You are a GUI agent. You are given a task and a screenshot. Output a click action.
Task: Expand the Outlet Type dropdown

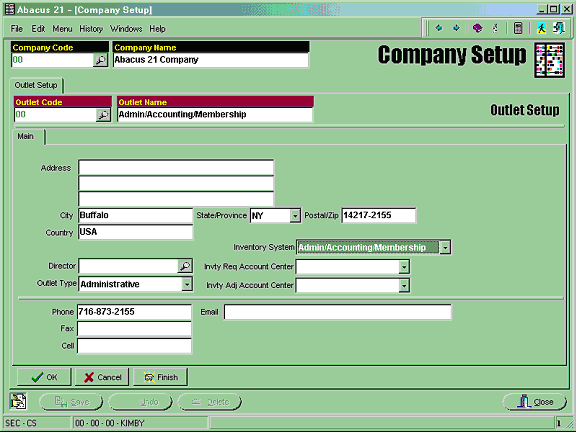[187, 284]
